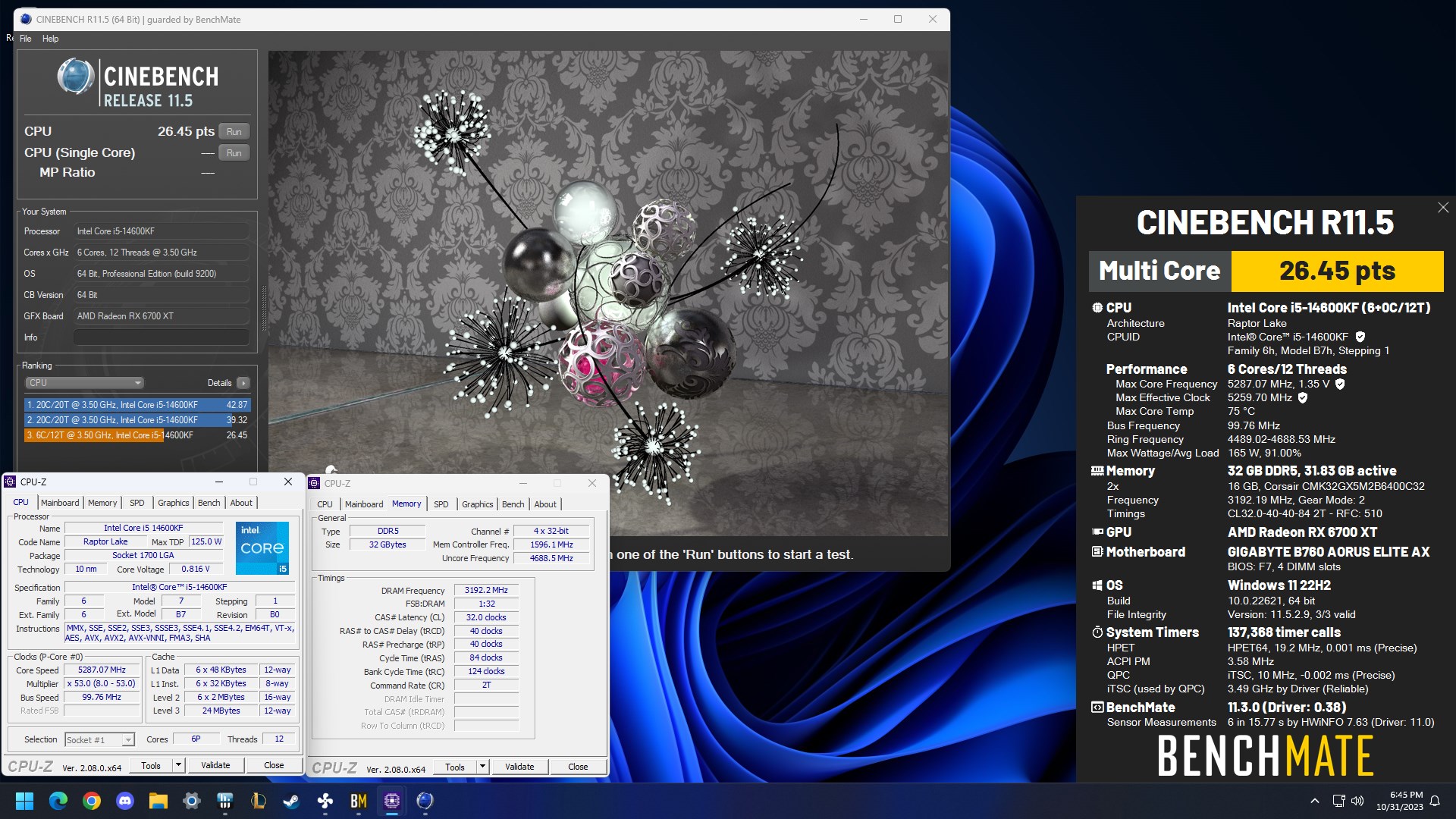
Task: Open SPD tab in left CPU-Z
Action: [137, 503]
